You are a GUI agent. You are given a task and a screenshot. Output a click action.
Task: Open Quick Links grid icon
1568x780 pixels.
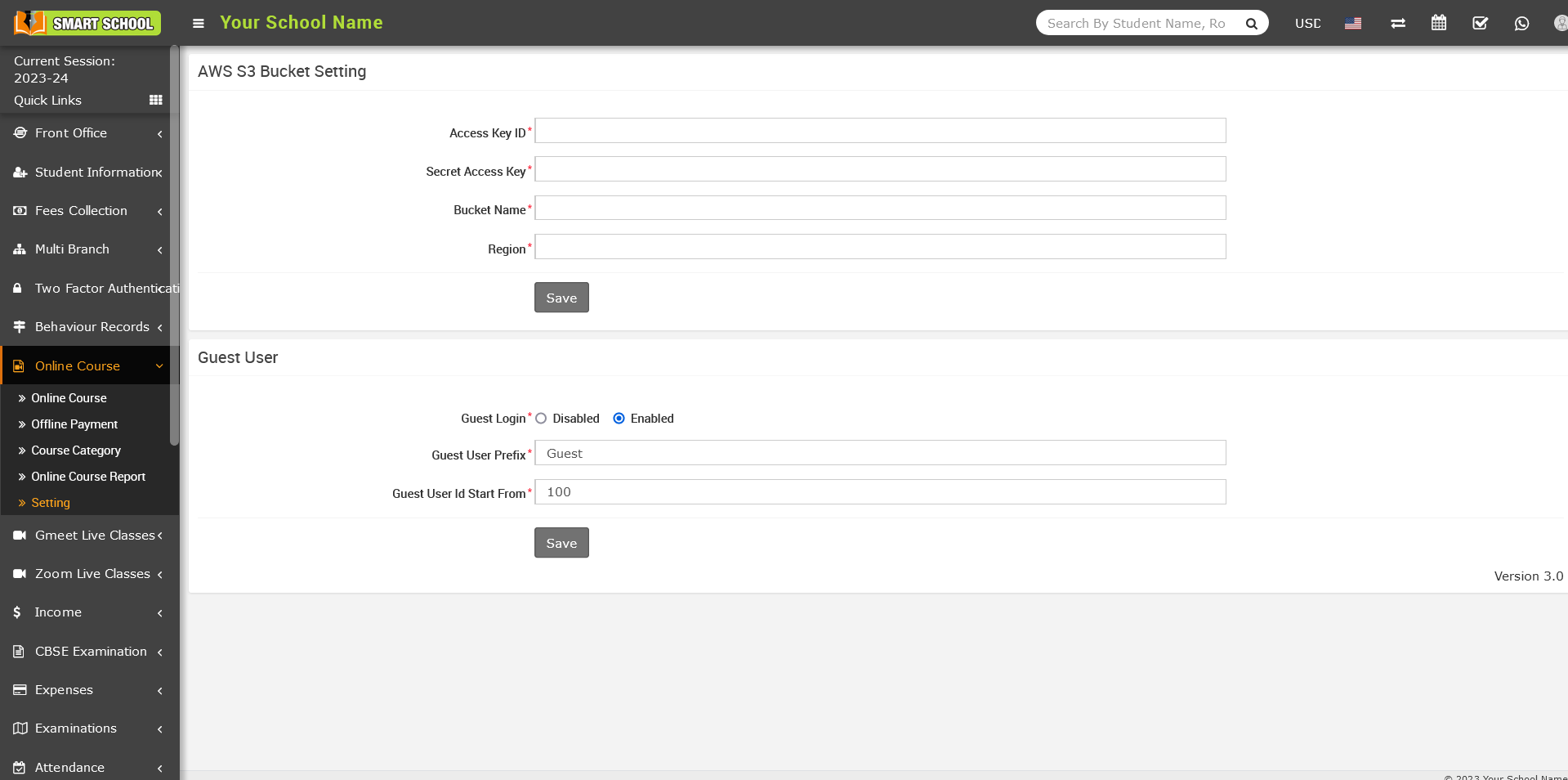[x=155, y=100]
